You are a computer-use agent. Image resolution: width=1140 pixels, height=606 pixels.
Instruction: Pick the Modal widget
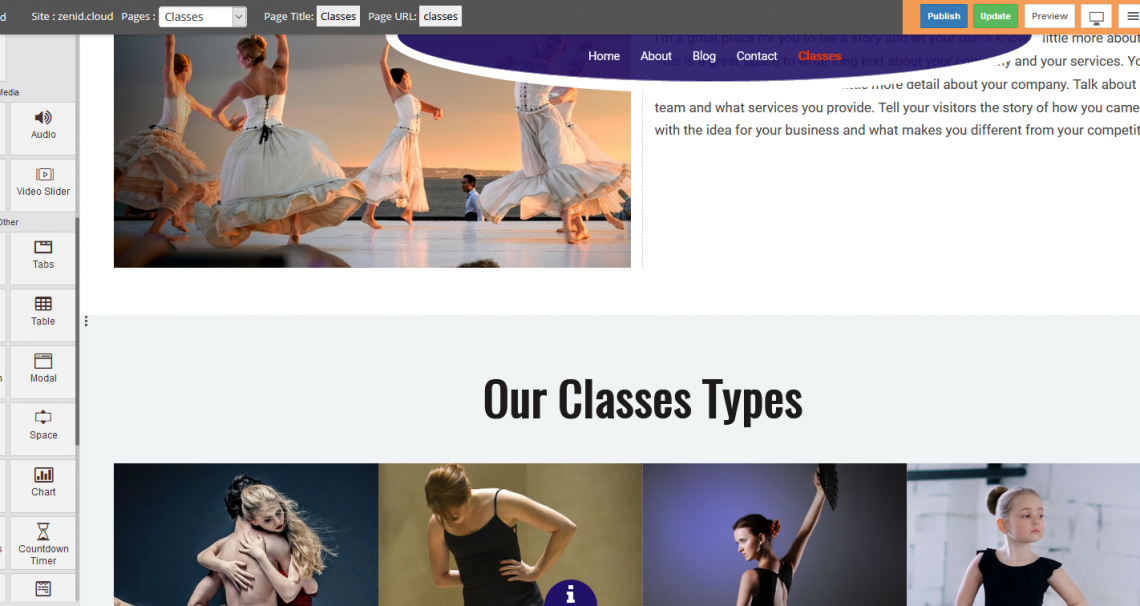(43, 370)
